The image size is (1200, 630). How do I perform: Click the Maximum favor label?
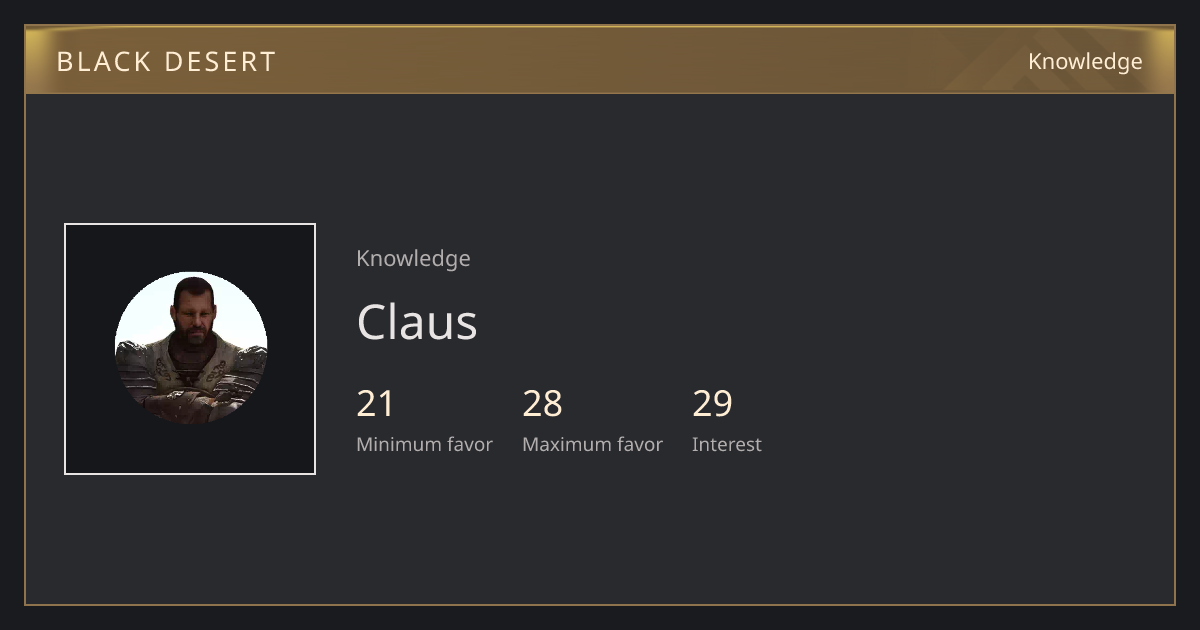(592, 444)
